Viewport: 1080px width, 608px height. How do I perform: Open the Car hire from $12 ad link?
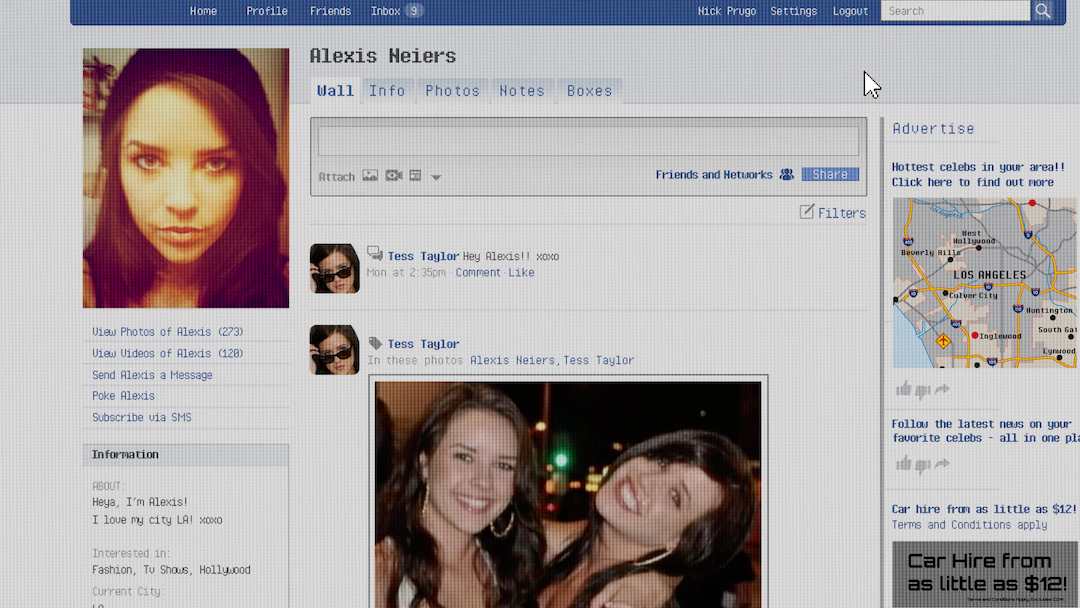[x=984, y=509]
